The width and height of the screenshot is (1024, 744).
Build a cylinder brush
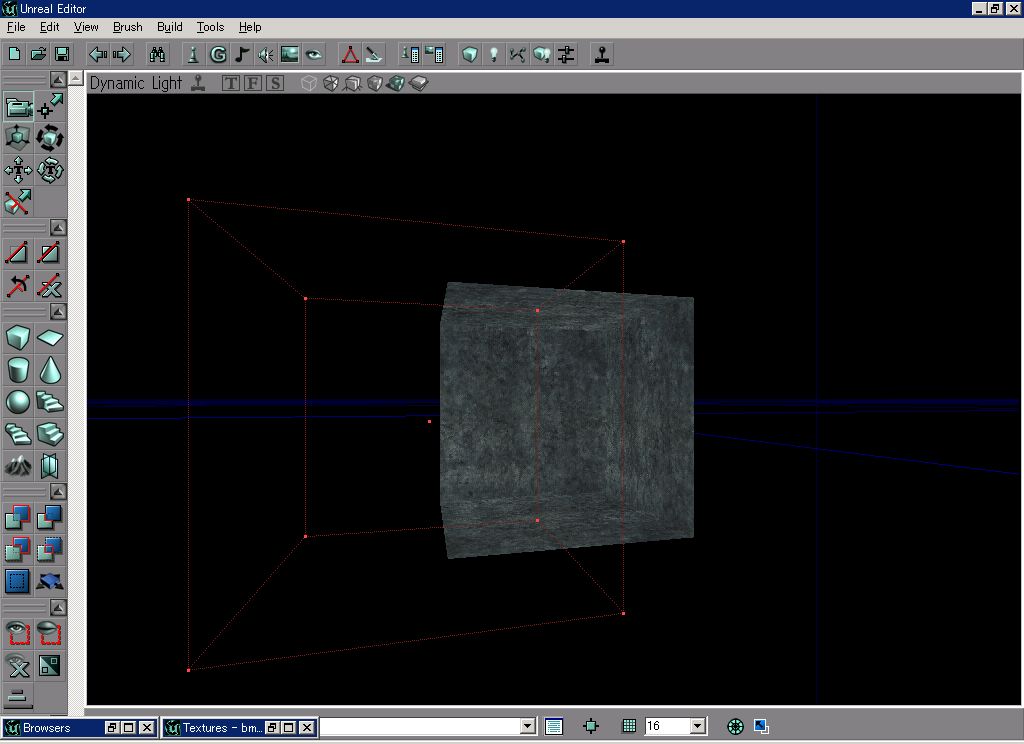tap(18, 370)
